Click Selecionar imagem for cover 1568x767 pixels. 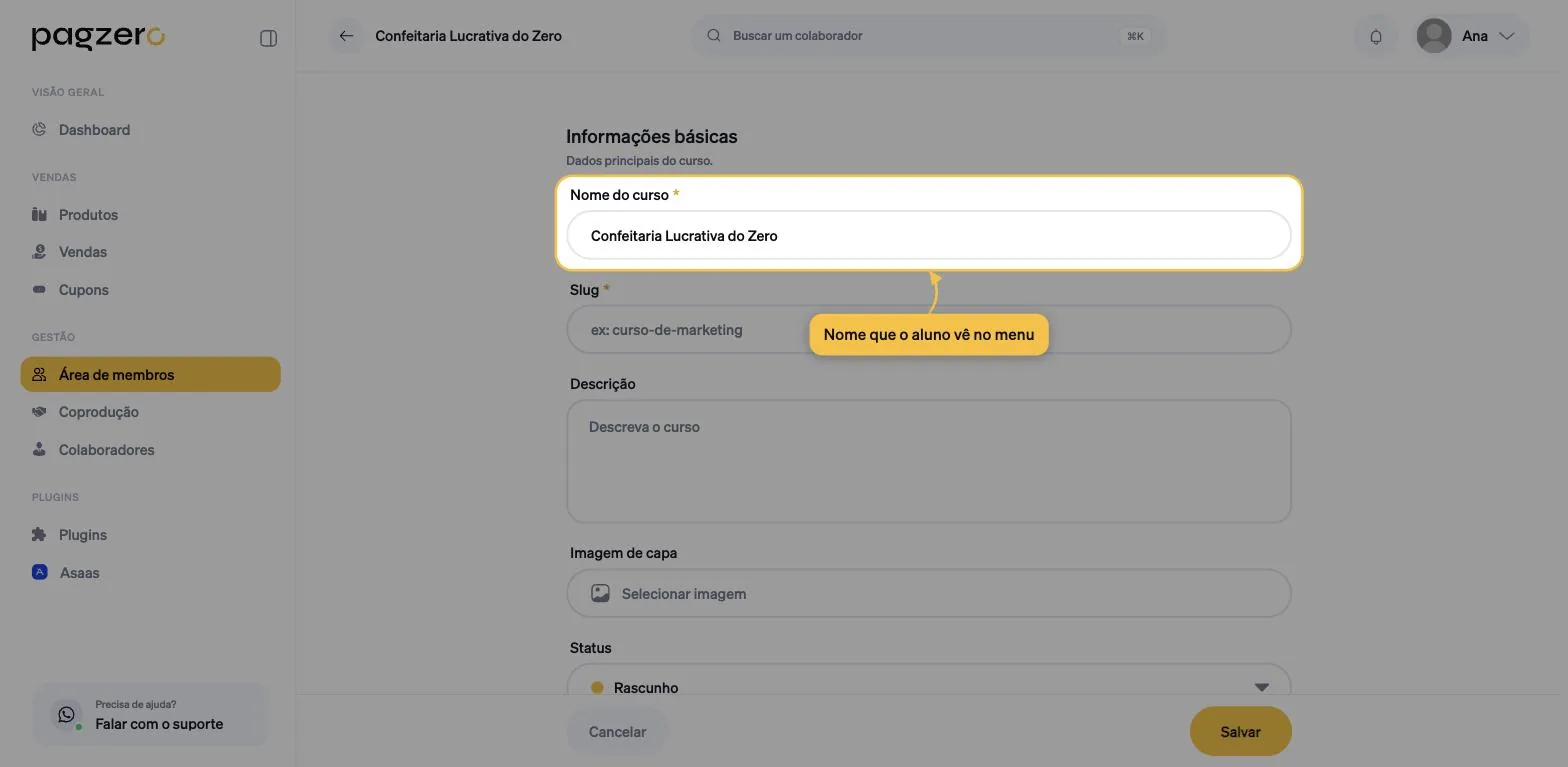[x=929, y=593]
